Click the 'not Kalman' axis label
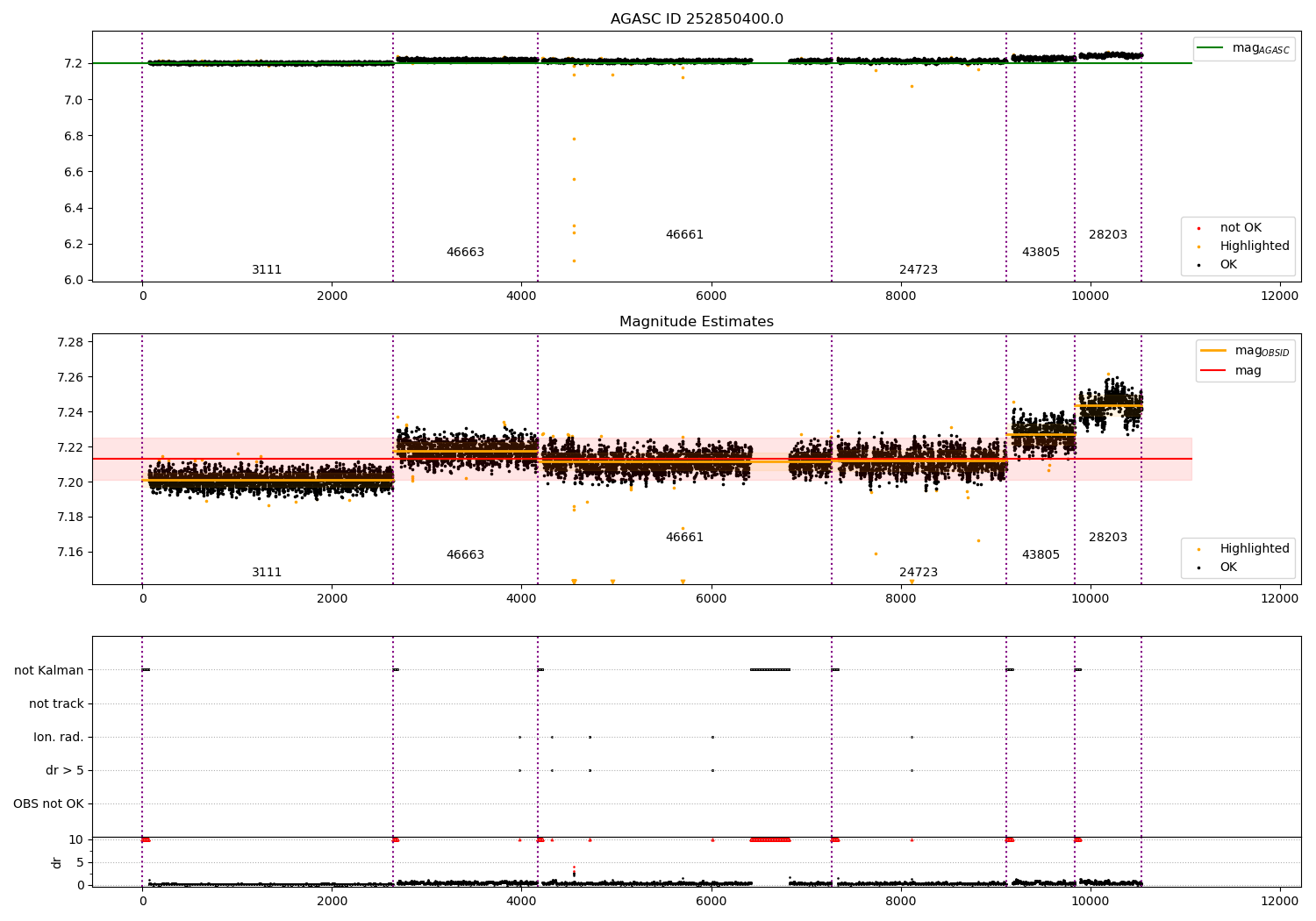The image size is (1316, 921). click(x=49, y=670)
